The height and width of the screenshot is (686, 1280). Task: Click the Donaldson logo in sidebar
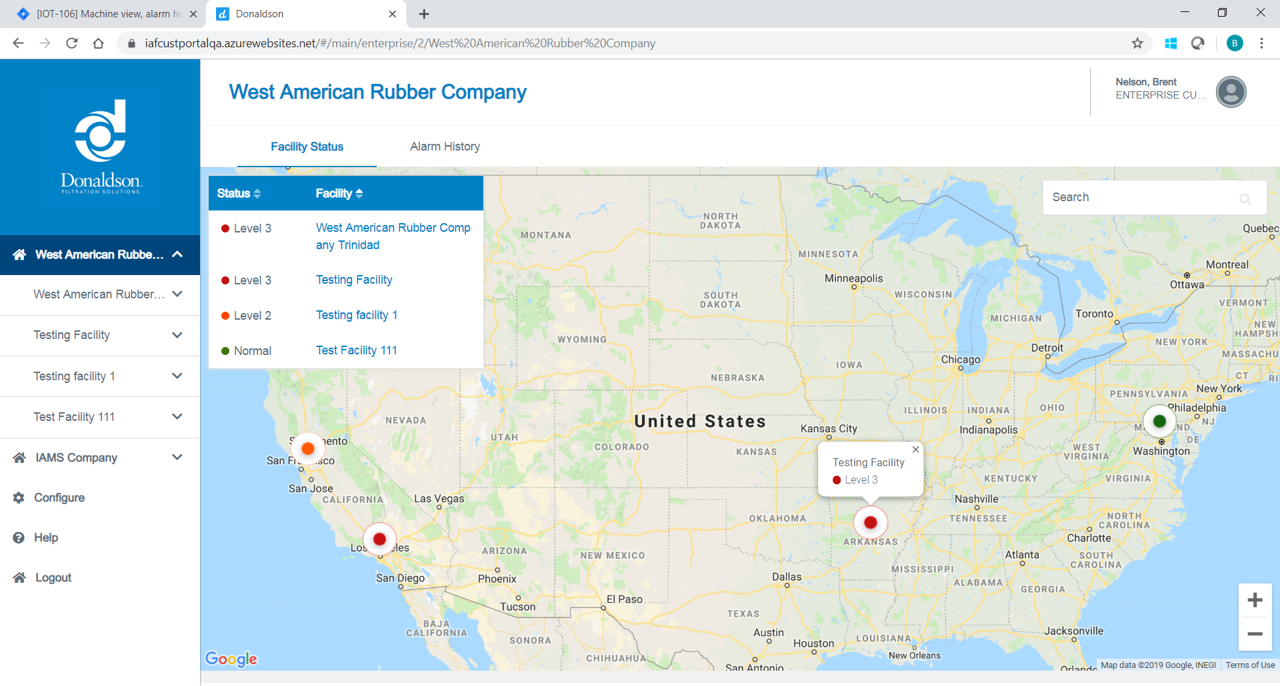pos(100,145)
